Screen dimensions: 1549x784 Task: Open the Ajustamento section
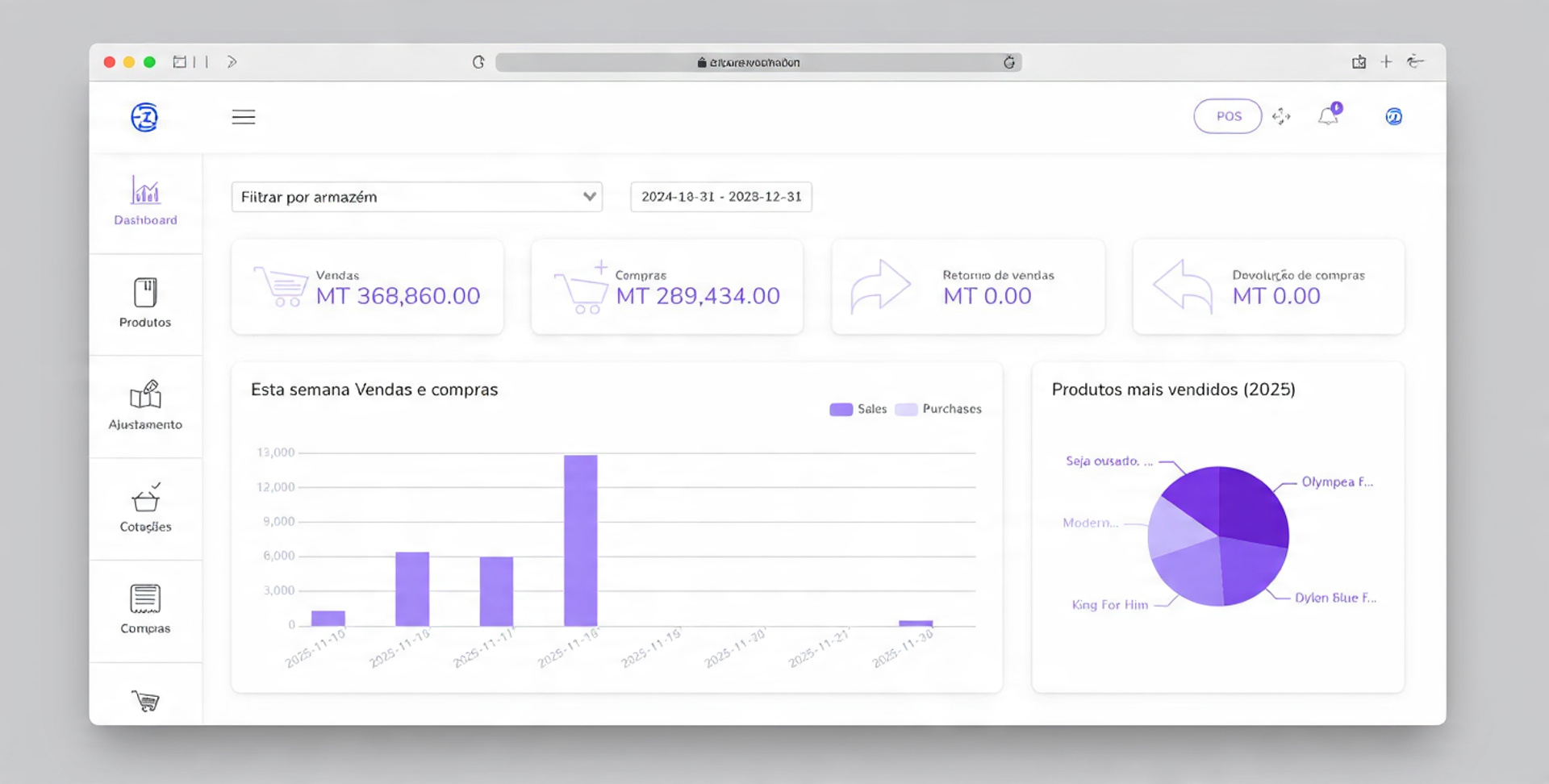(x=145, y=403)
